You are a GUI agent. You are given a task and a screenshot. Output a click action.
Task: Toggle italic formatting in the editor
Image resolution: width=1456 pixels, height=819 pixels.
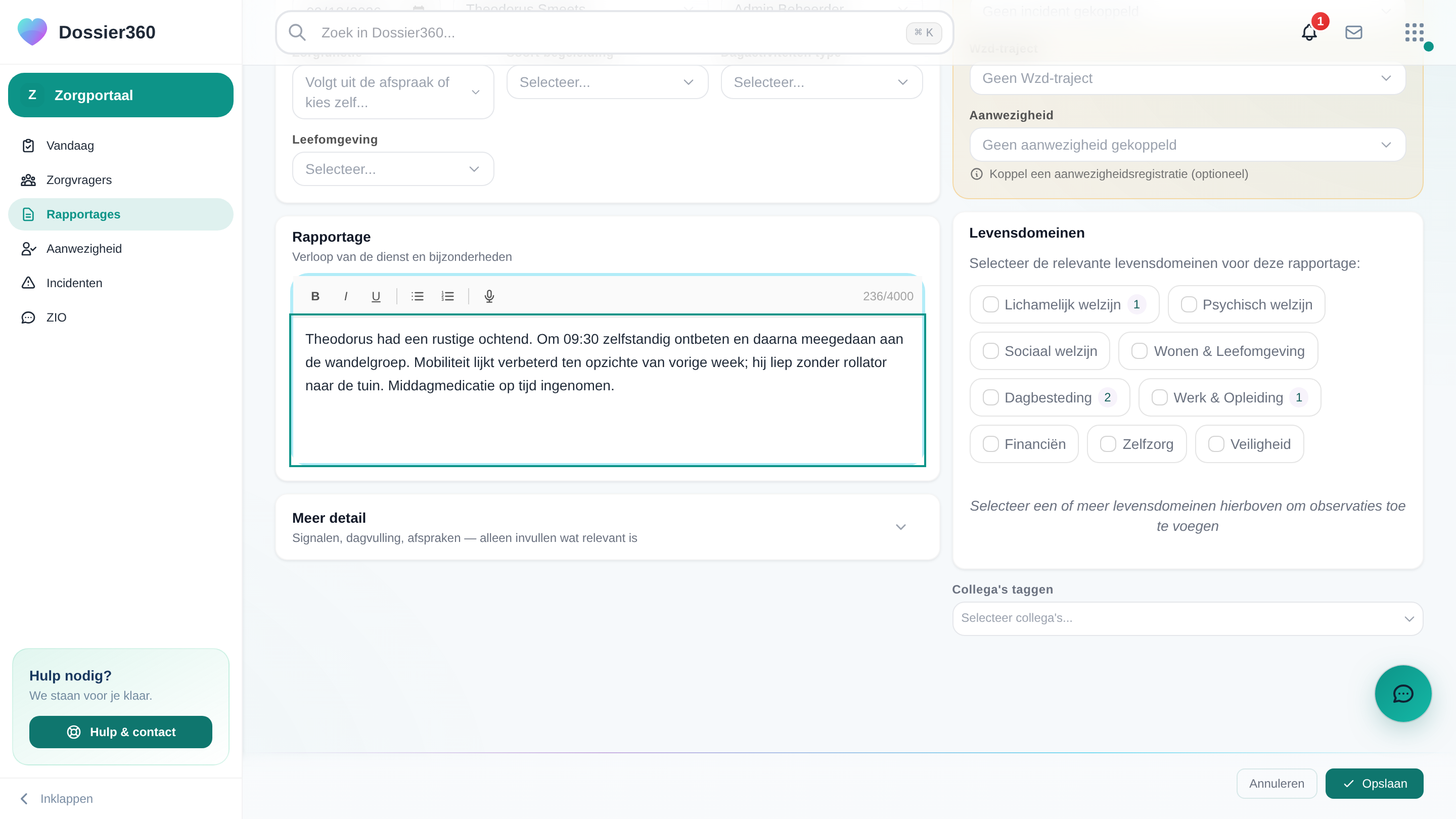pyautogui.click(x=345, y=296)
